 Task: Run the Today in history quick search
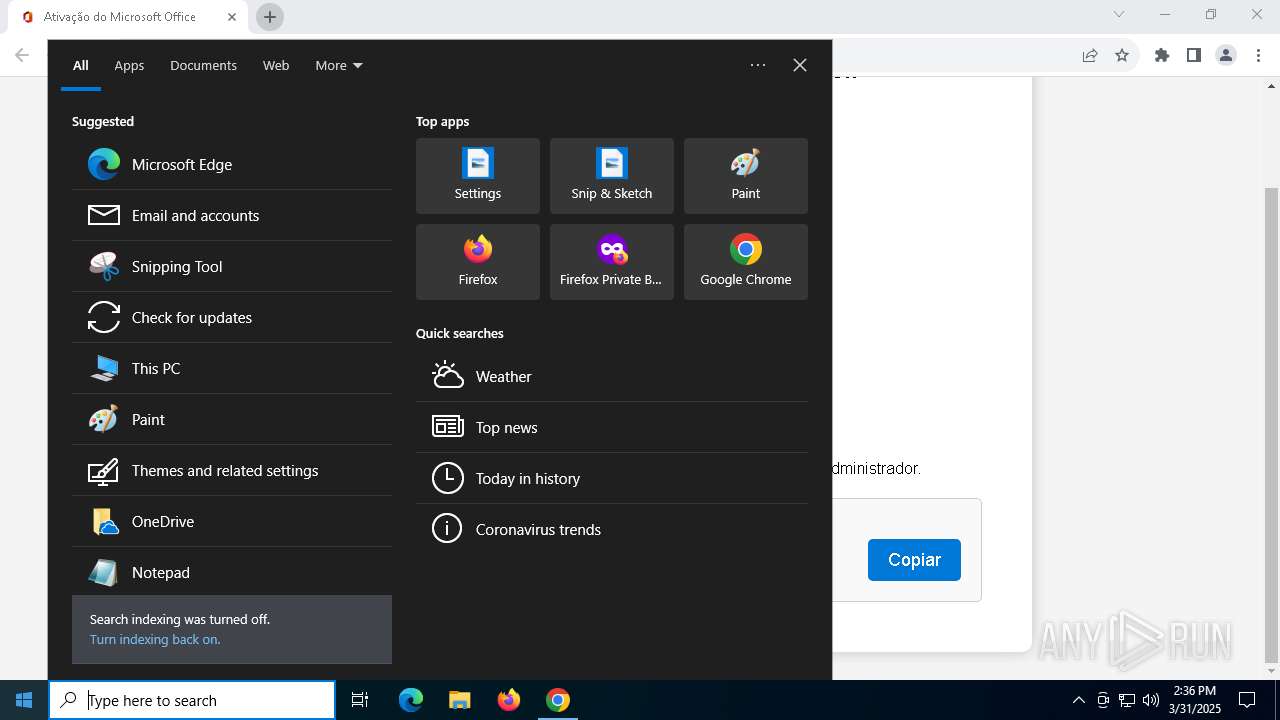612,478
